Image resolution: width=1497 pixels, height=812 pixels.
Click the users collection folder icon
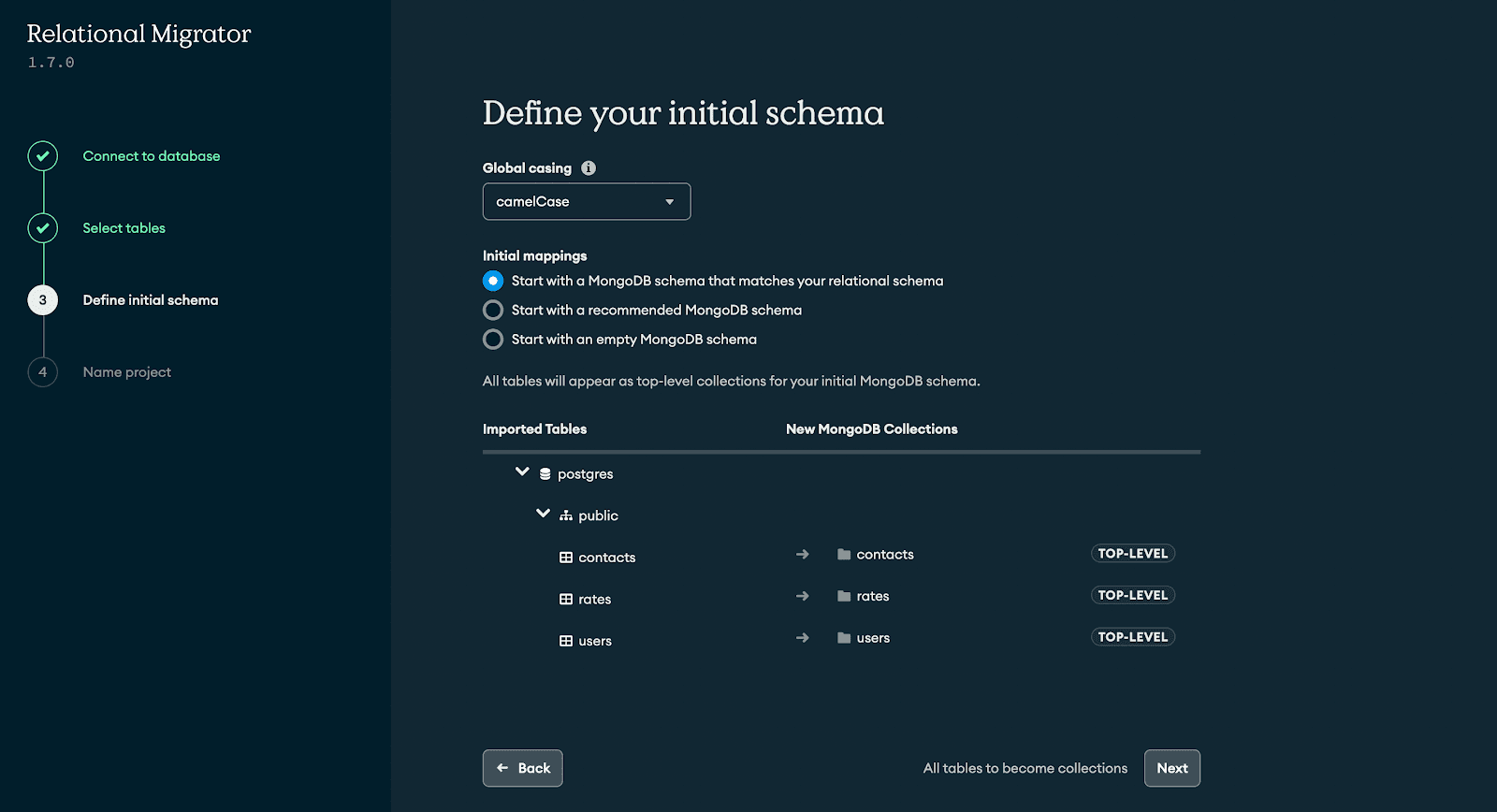(x=844, y=638)
